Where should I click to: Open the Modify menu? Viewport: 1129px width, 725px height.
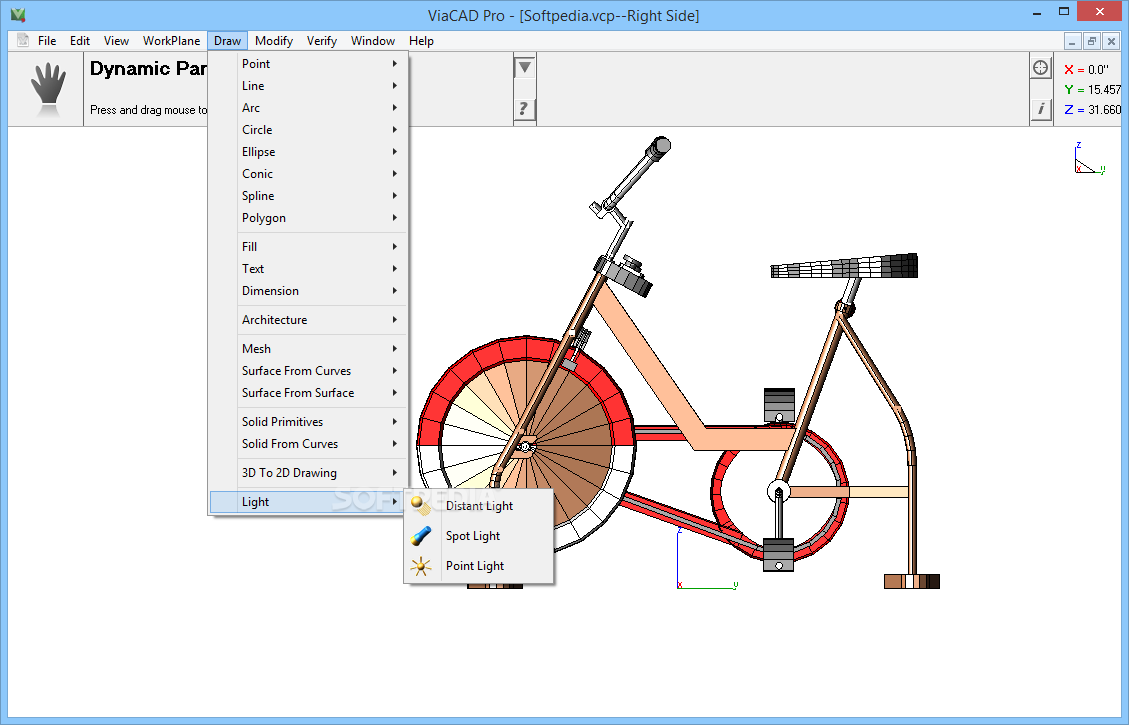274,41
